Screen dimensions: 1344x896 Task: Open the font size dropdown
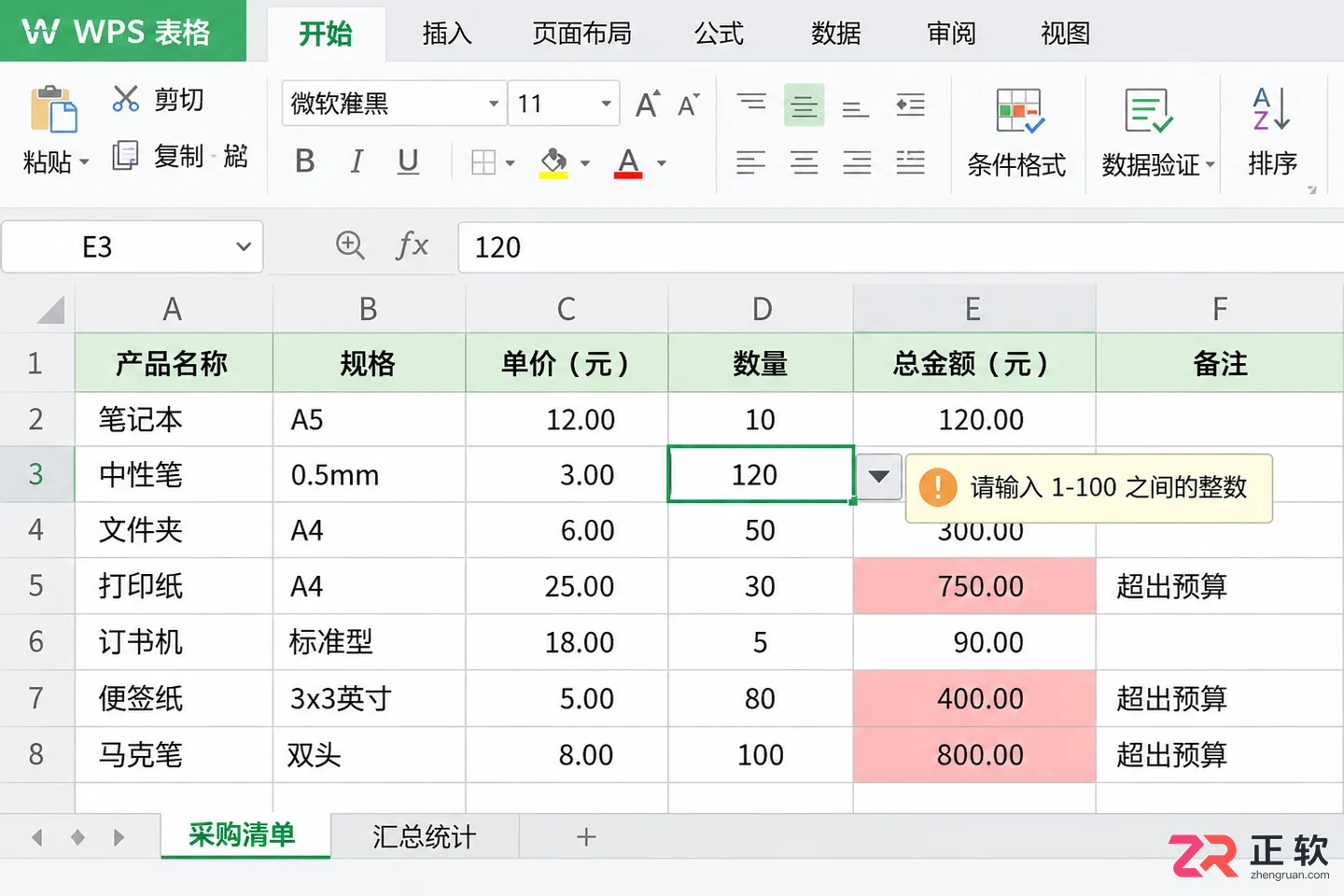(x=606, y=104)
